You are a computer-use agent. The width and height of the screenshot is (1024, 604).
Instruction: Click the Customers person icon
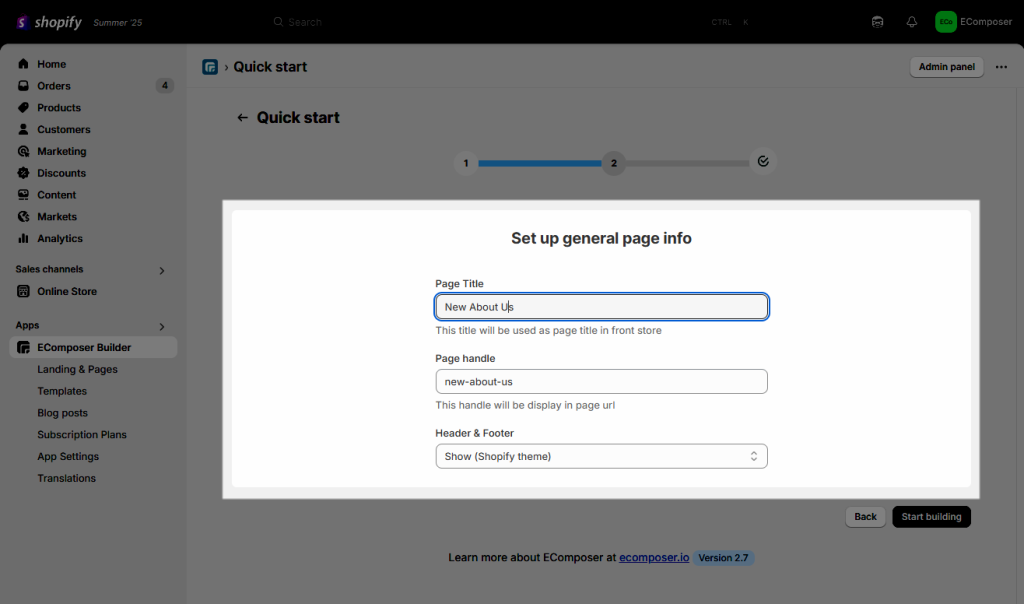24,129
